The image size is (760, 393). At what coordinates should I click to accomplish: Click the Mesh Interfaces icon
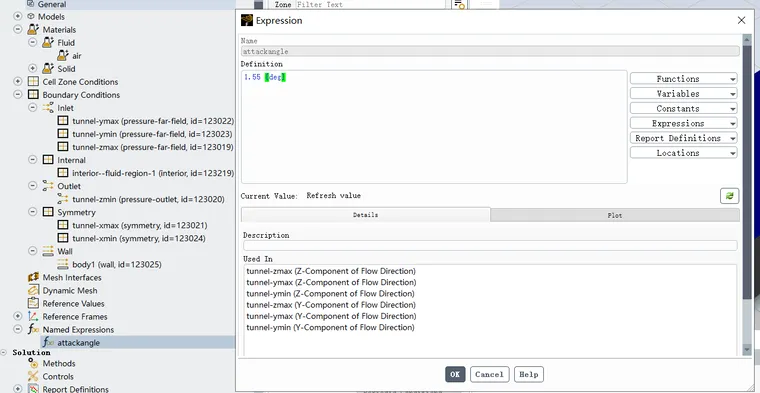tap(33, 277)
